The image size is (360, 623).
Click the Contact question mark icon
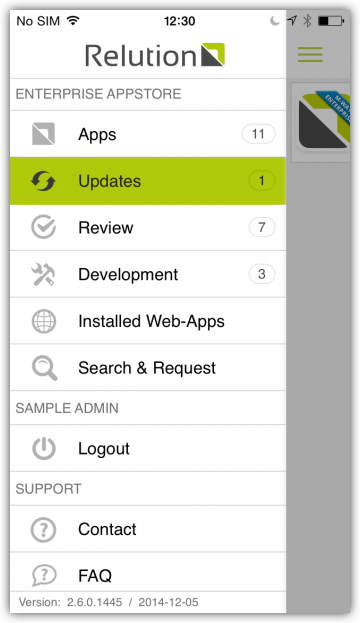43,529
